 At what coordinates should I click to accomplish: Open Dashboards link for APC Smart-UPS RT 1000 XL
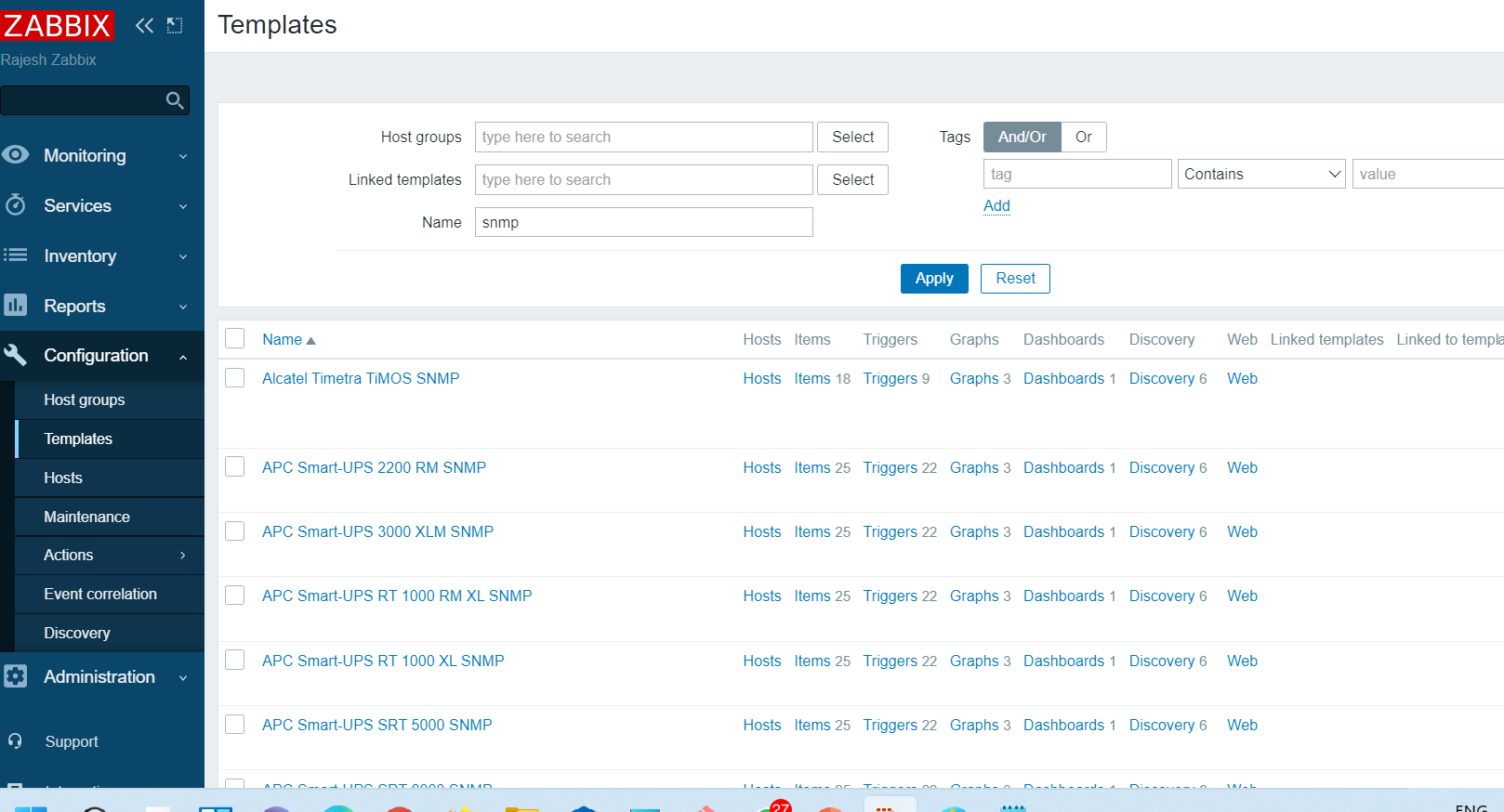(1063, 661)
